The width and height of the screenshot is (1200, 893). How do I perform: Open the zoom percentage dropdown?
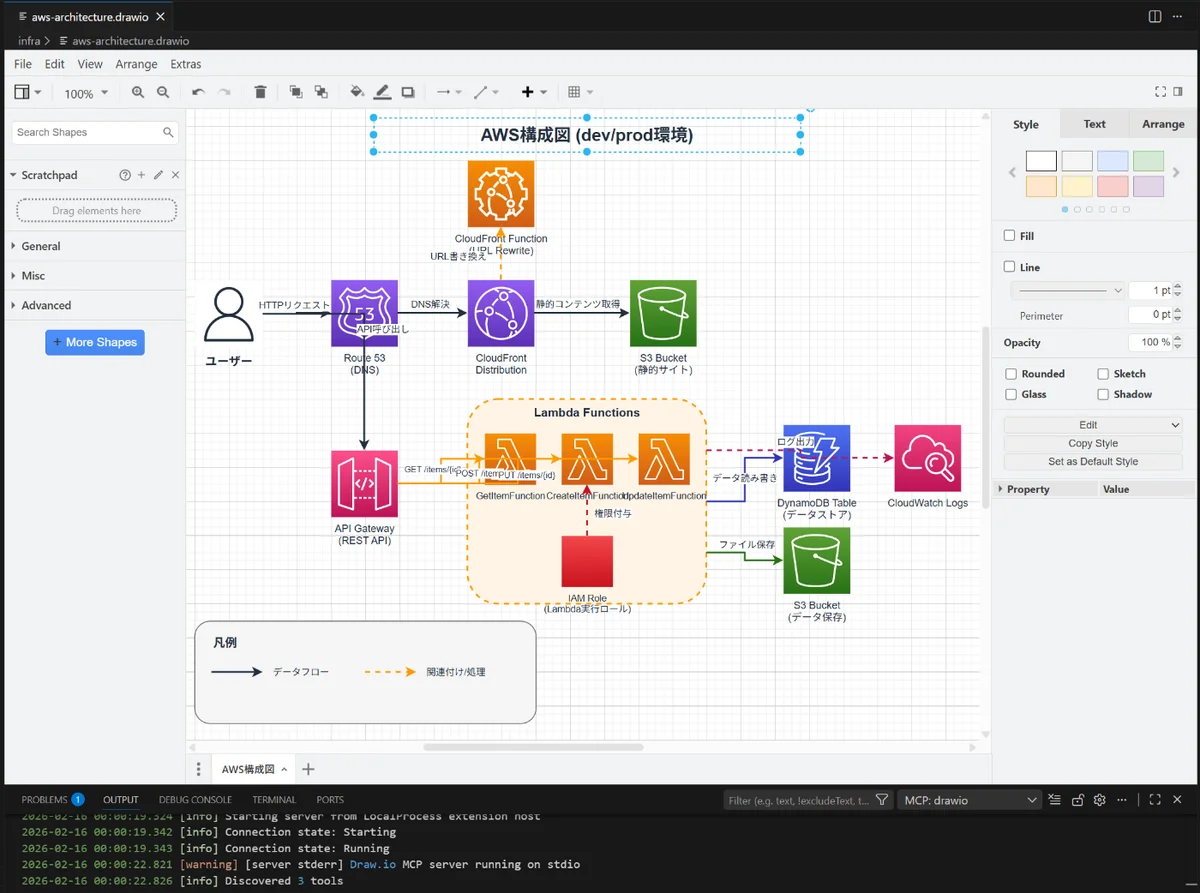(x=86, y=92)
